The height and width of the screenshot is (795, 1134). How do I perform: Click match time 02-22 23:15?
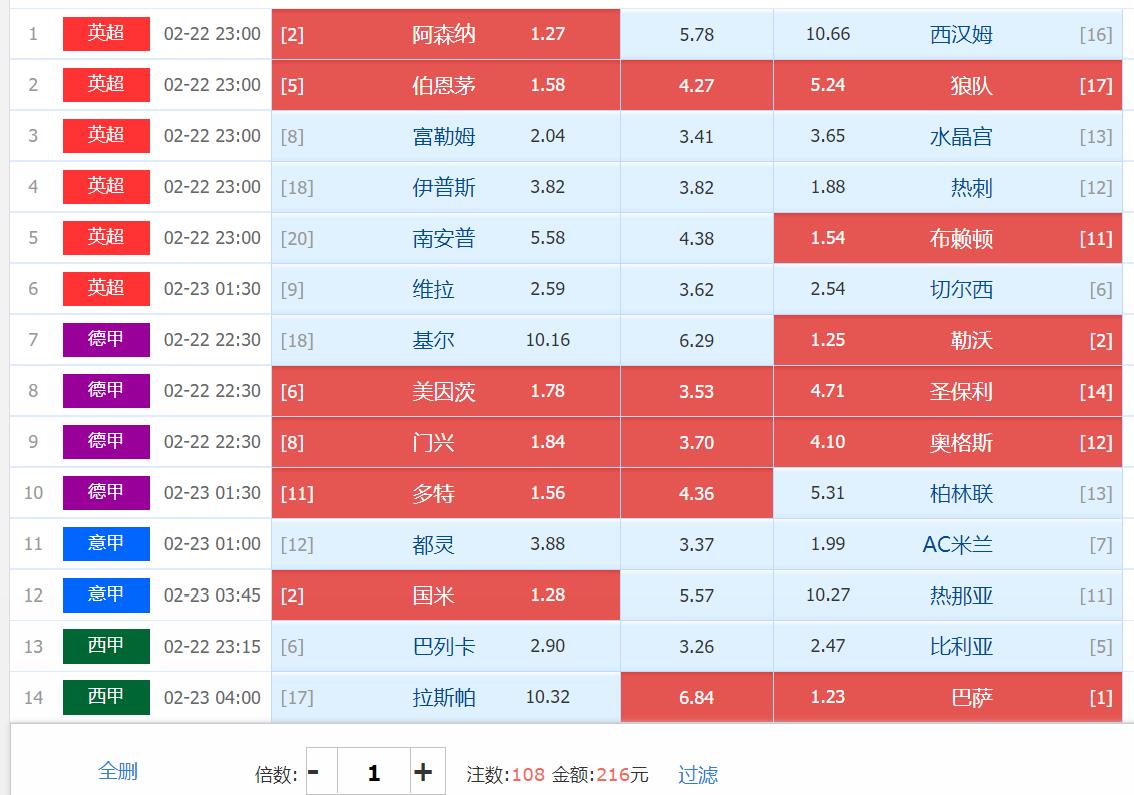212,646
